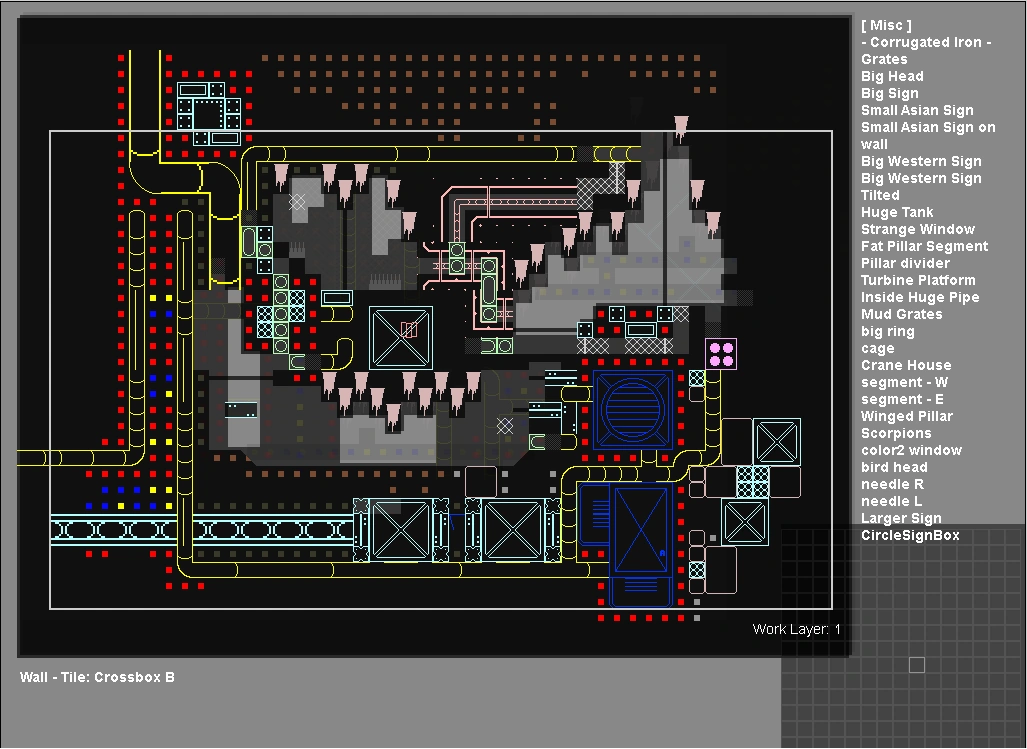Click the Wall - Tile: Crossbox B status text
This screenshot has height=749, width=1027.
(x=97, y=677)
